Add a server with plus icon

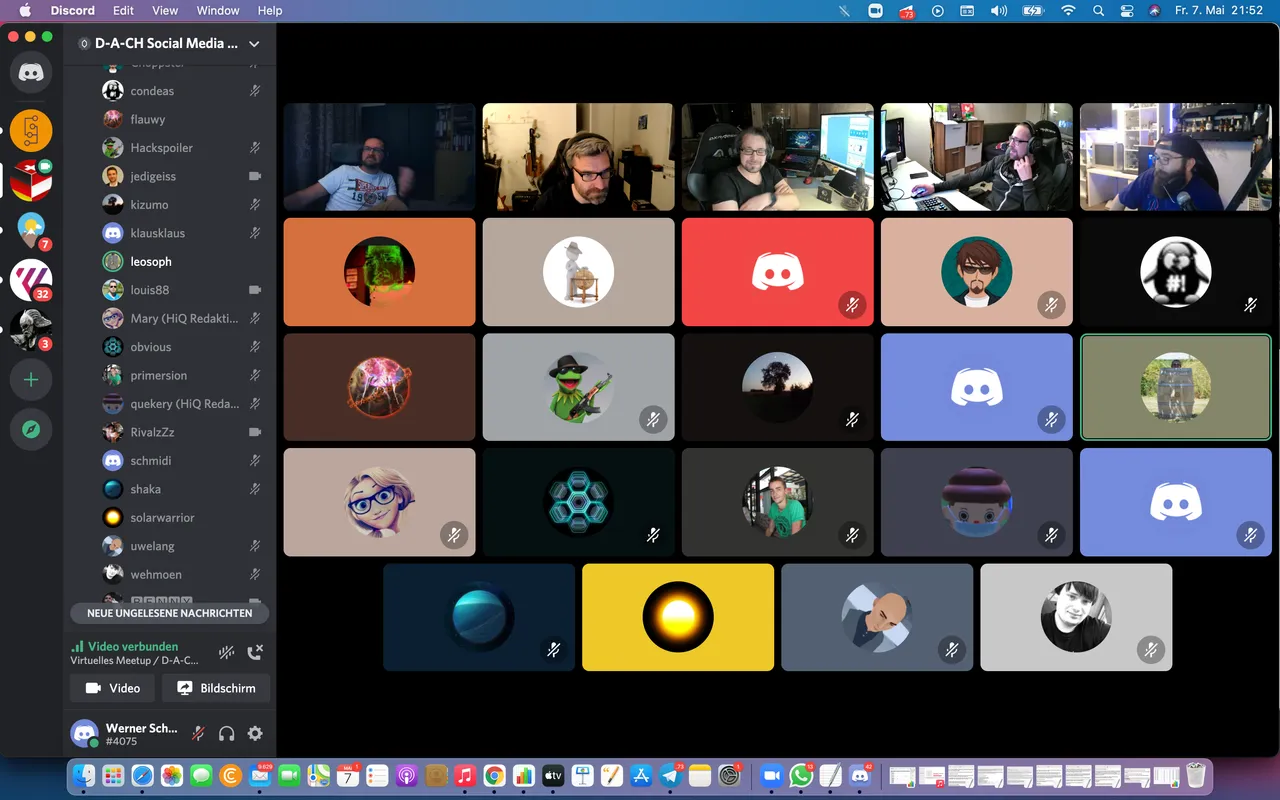pyautogui.click(x=31, y=380)
